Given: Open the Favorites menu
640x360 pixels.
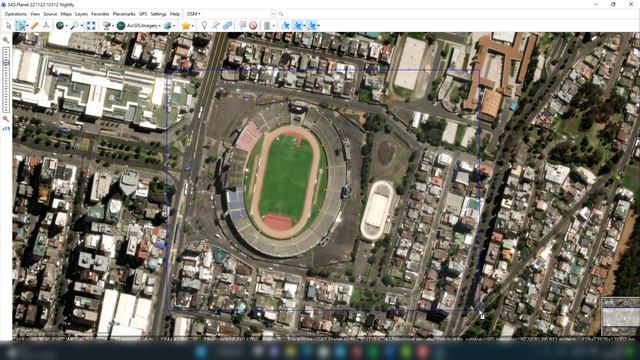Looking at the screenshot, I should point(100,14).
